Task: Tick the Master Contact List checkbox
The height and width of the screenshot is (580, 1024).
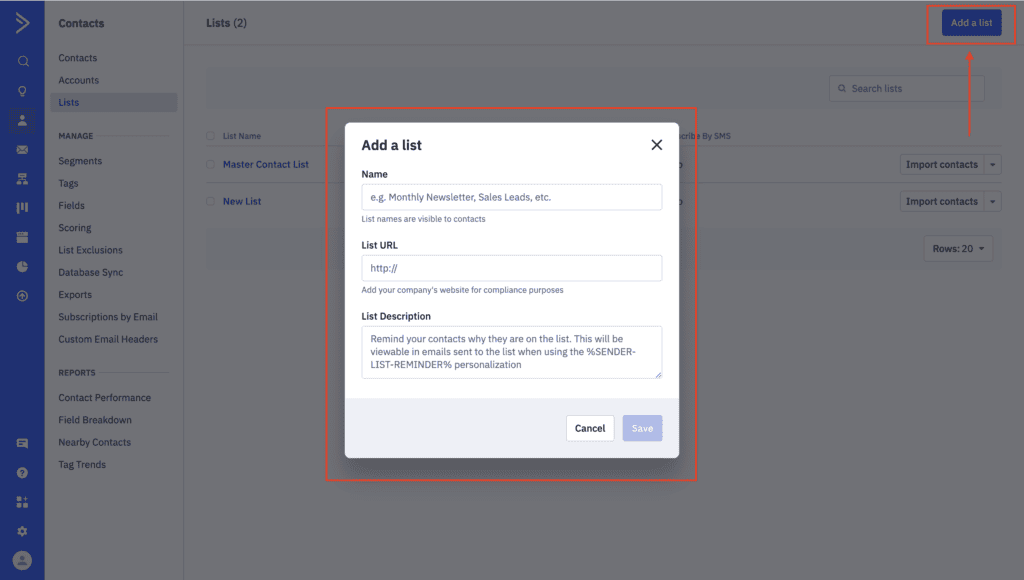Action: [x=210, y=165]
